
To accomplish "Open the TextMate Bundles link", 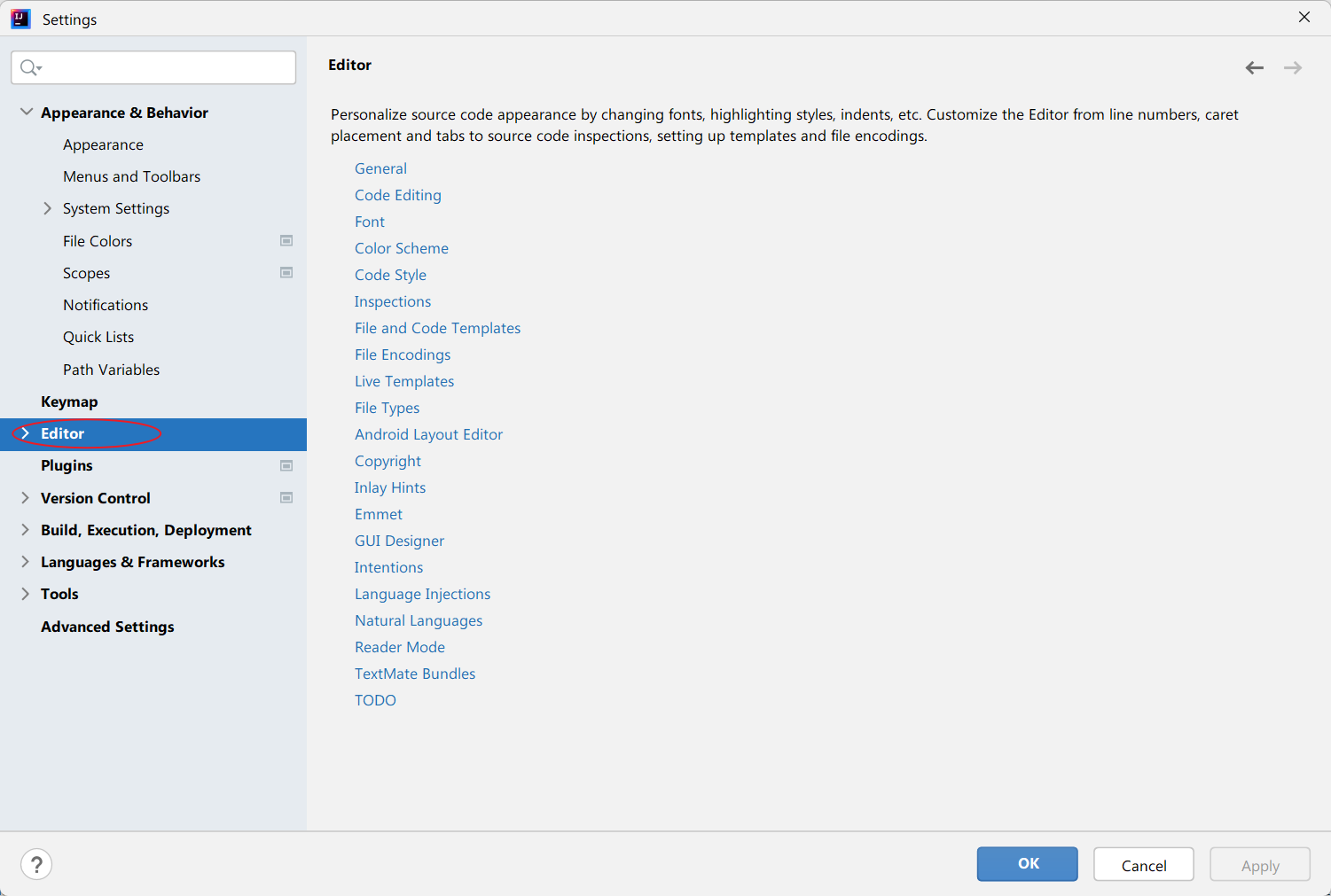I will [415, 674].
